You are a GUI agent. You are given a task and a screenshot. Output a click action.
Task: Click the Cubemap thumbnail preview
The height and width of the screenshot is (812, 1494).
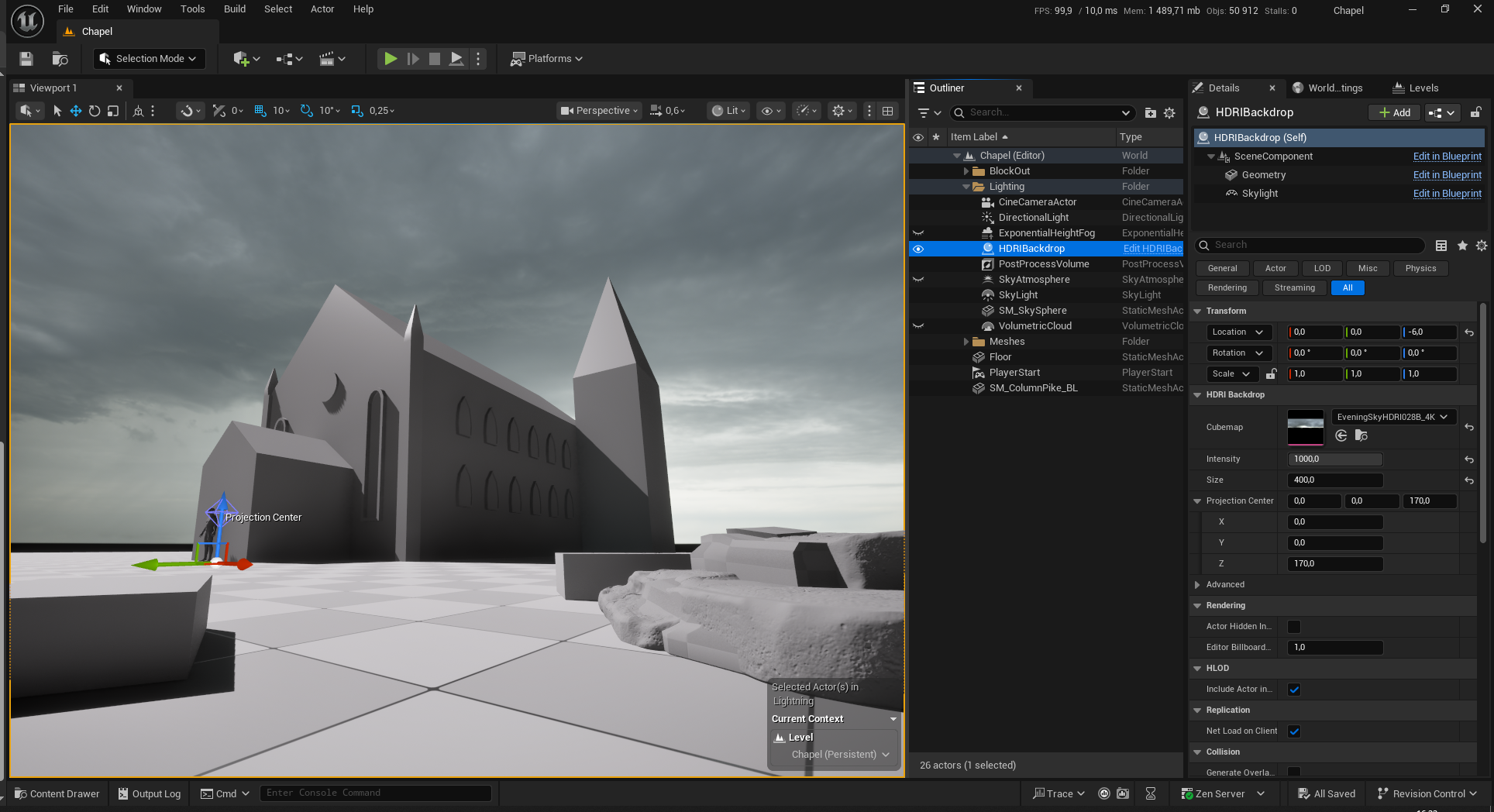pos(1306,428)
